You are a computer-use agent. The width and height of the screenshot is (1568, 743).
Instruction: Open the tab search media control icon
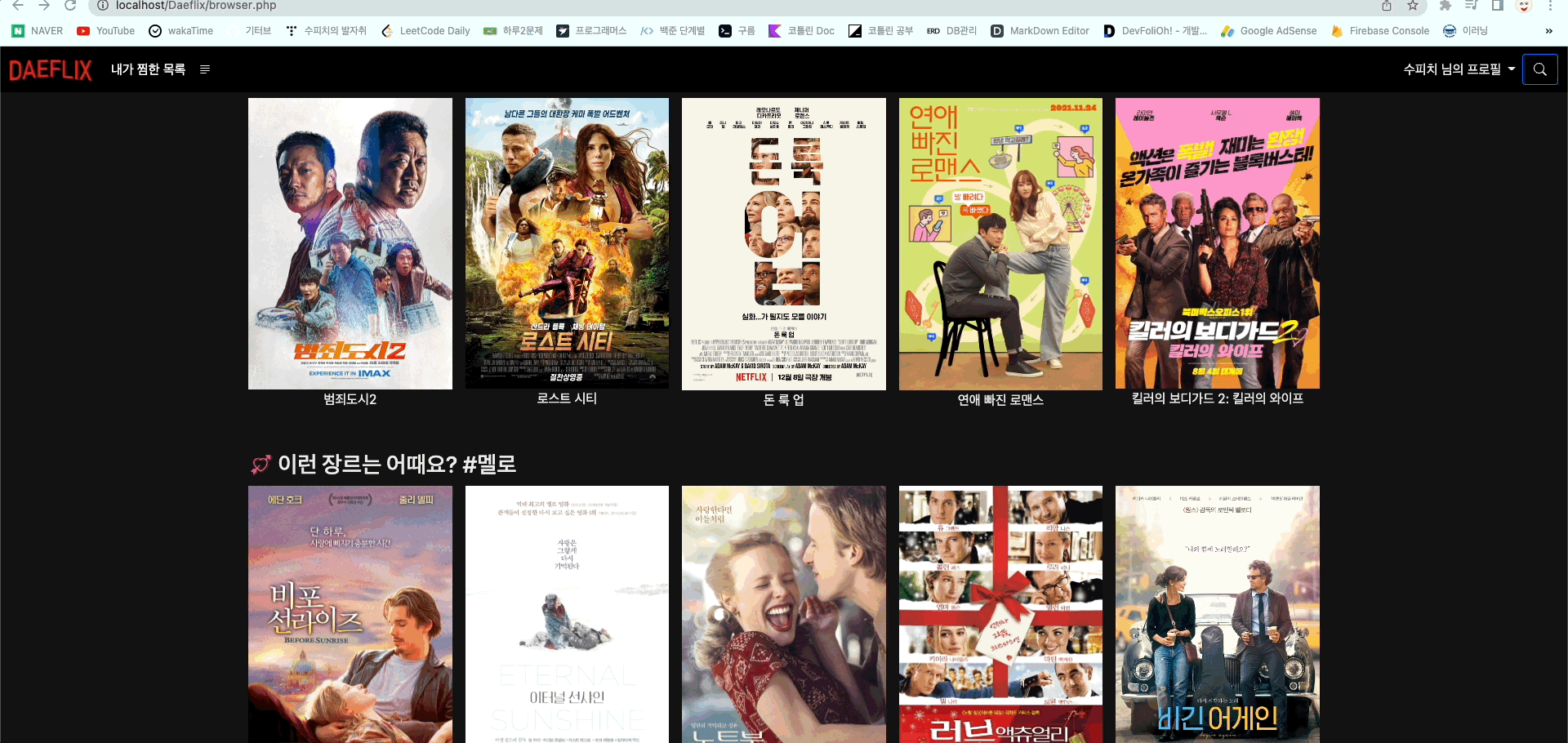1472,6
